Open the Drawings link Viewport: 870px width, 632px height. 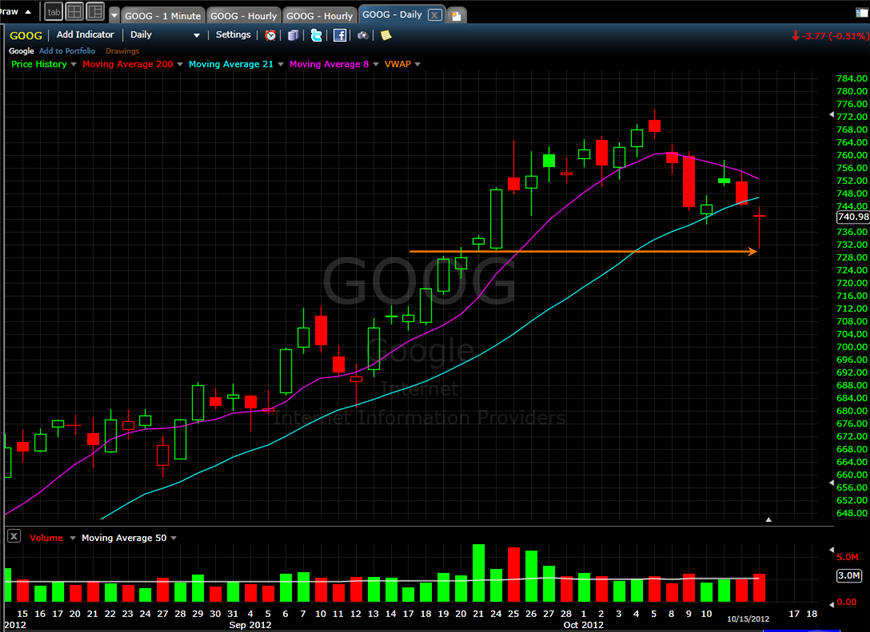click(x=122, y=51)
